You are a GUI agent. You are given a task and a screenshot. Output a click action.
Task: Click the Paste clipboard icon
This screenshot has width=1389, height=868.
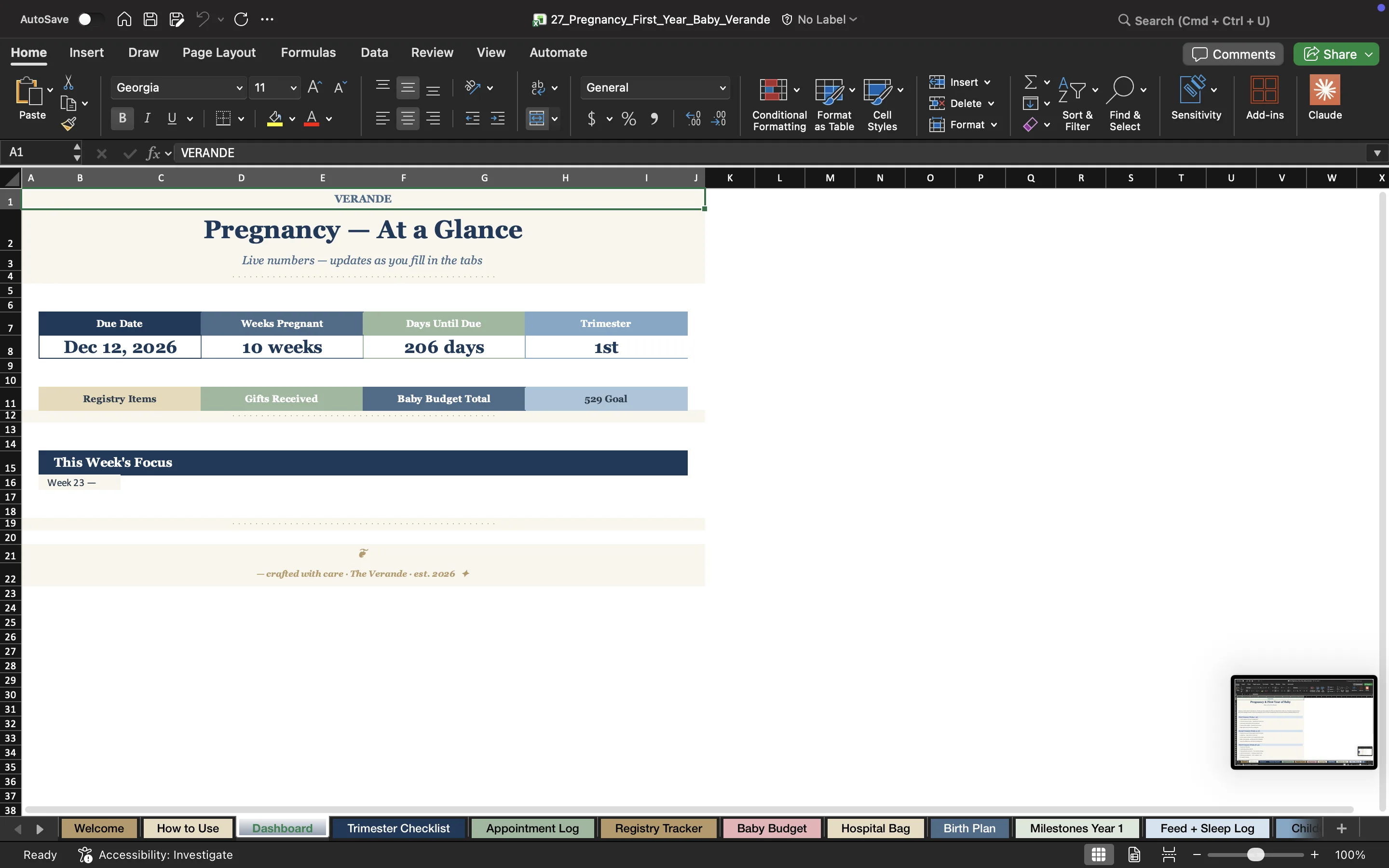click(x=29, y=91)
